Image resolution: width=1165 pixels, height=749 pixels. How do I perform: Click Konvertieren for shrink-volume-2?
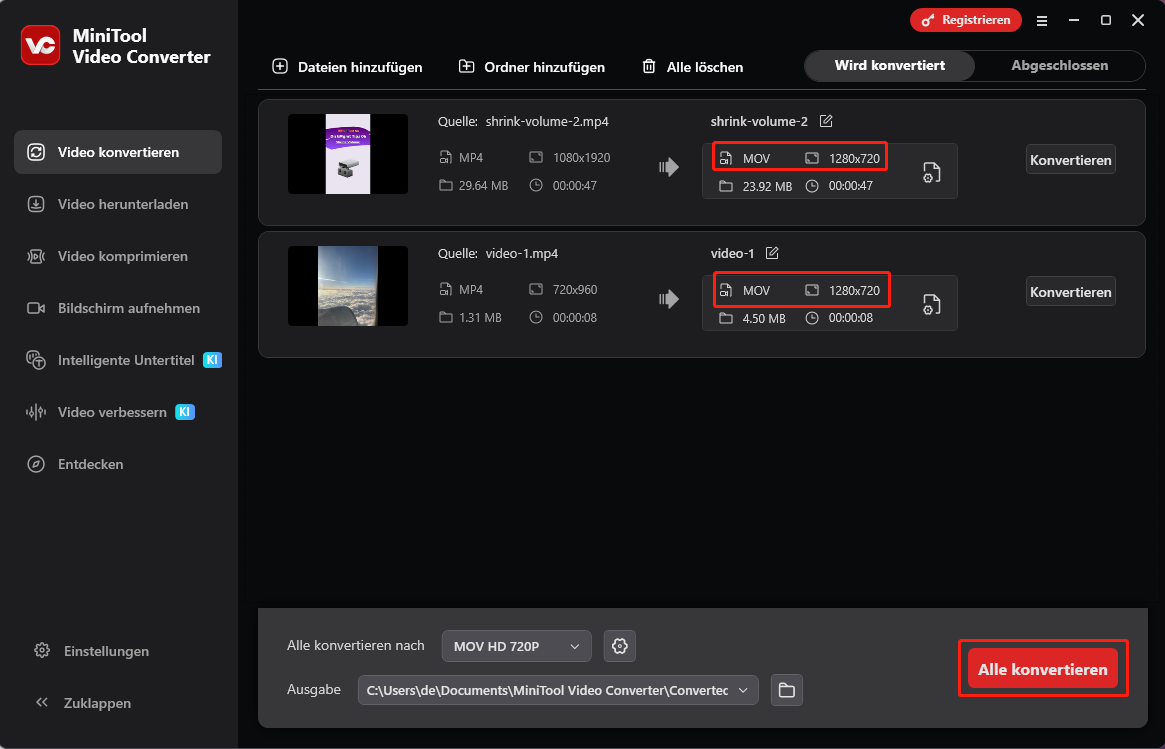point(1071,160)
